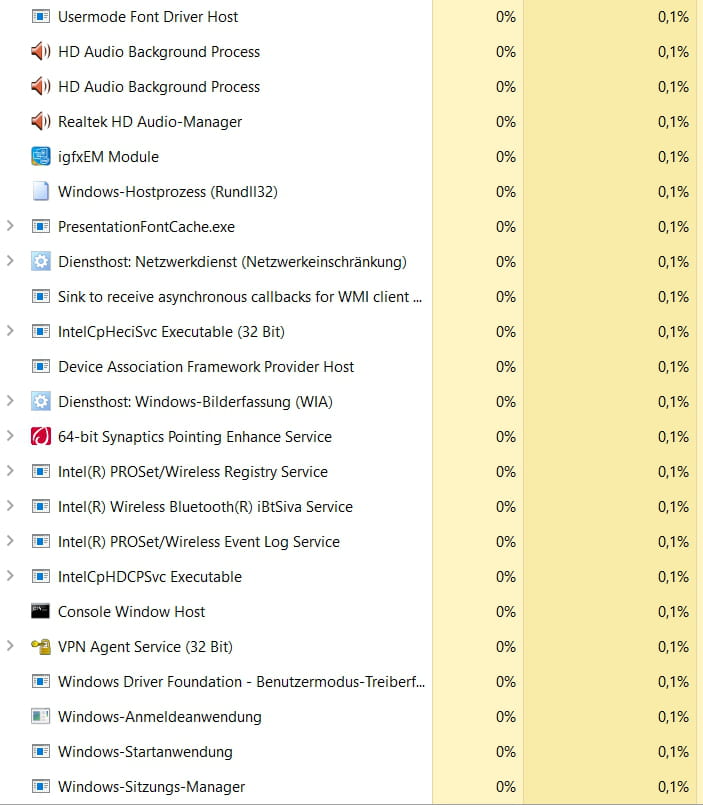Expand the IntelCpHeciSvc Executable (32 Bit) row
This screenshot has height=811, width=703.
10,331
